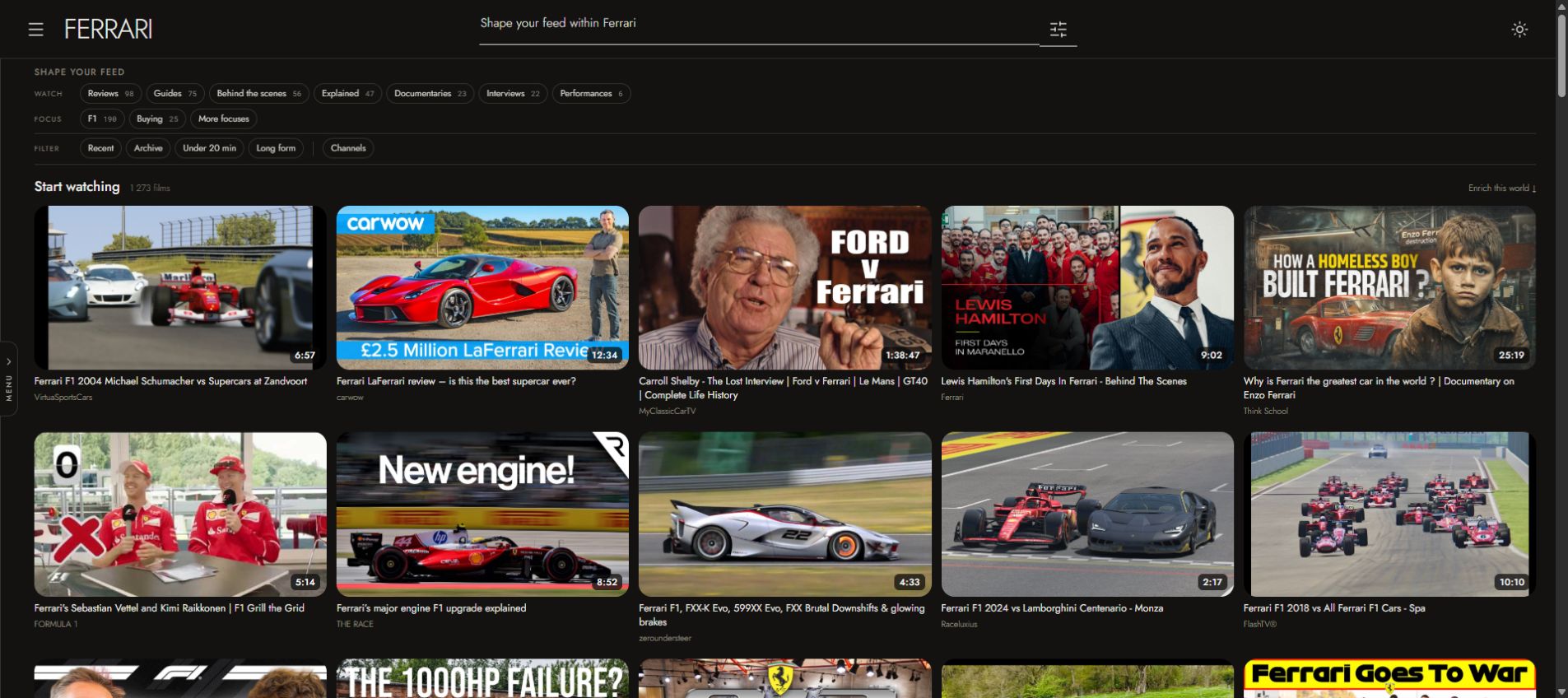
Task: Toggle the Documentaries watch filter
Action: point(430,94)
